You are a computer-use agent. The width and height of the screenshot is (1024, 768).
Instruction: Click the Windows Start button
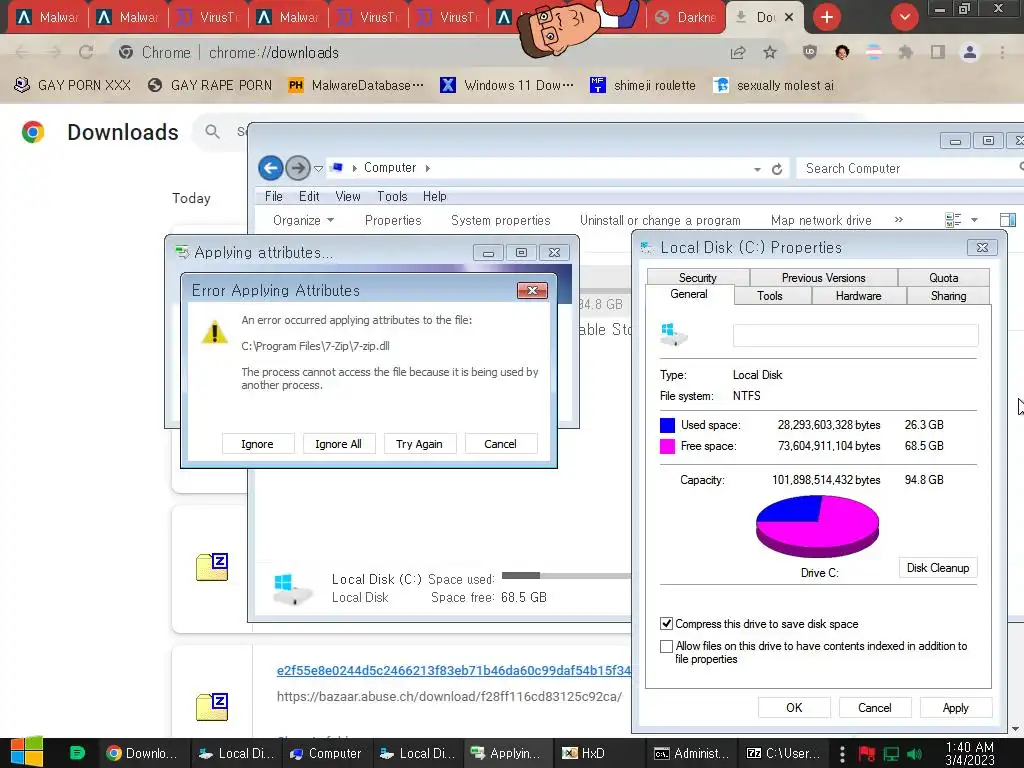27,752
